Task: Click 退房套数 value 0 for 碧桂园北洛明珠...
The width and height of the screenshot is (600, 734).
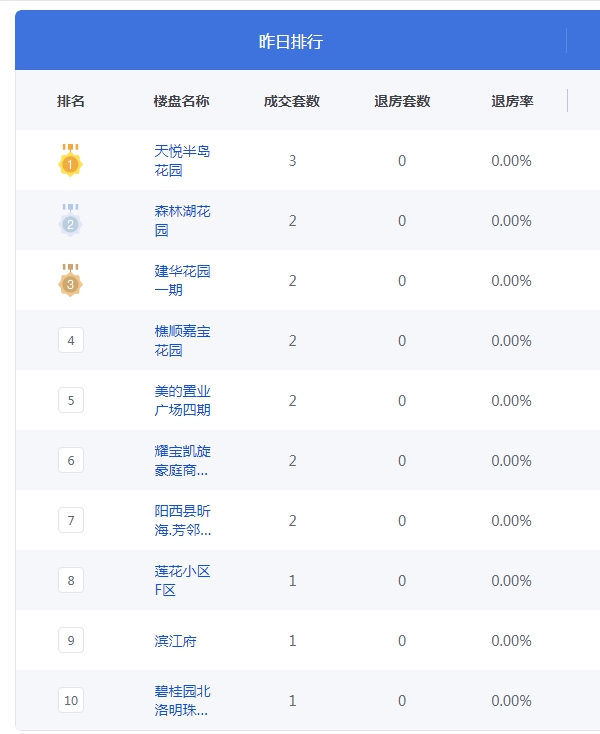Action: pos(402,700)
